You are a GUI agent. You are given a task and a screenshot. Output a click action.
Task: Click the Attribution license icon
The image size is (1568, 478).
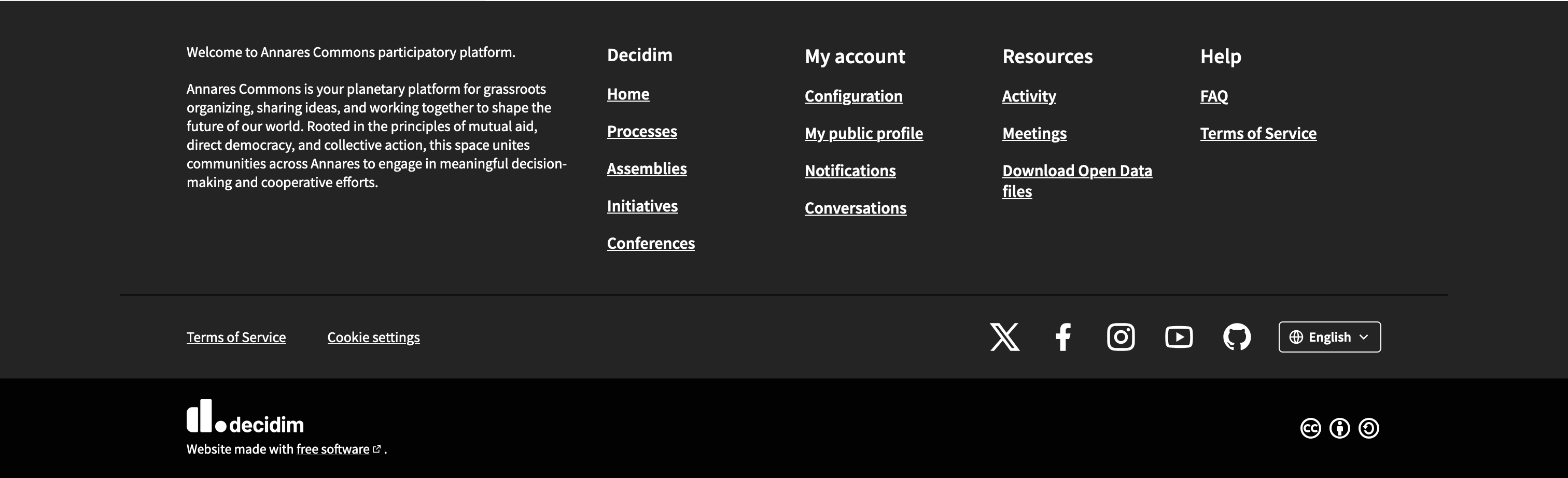(x=1339, y=429)
